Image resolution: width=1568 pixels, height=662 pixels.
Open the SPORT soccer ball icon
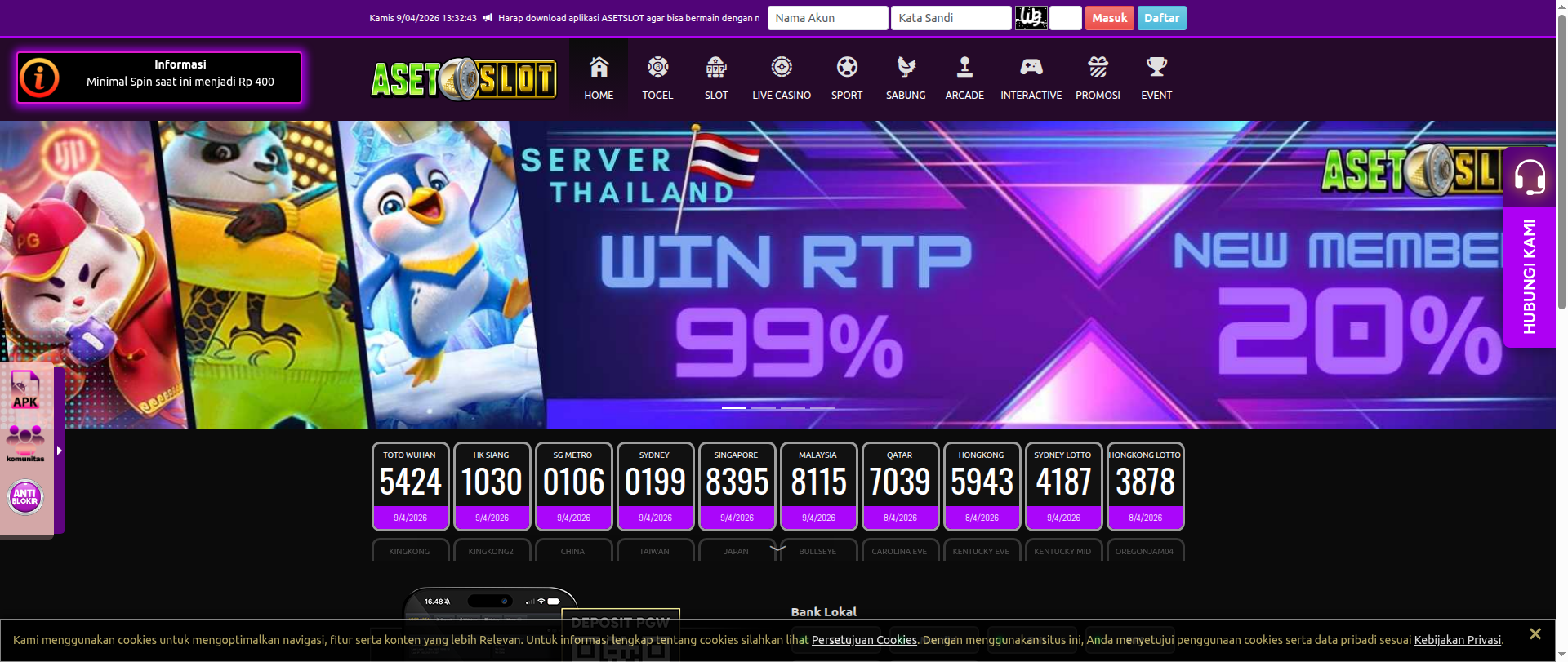[847, 67]
